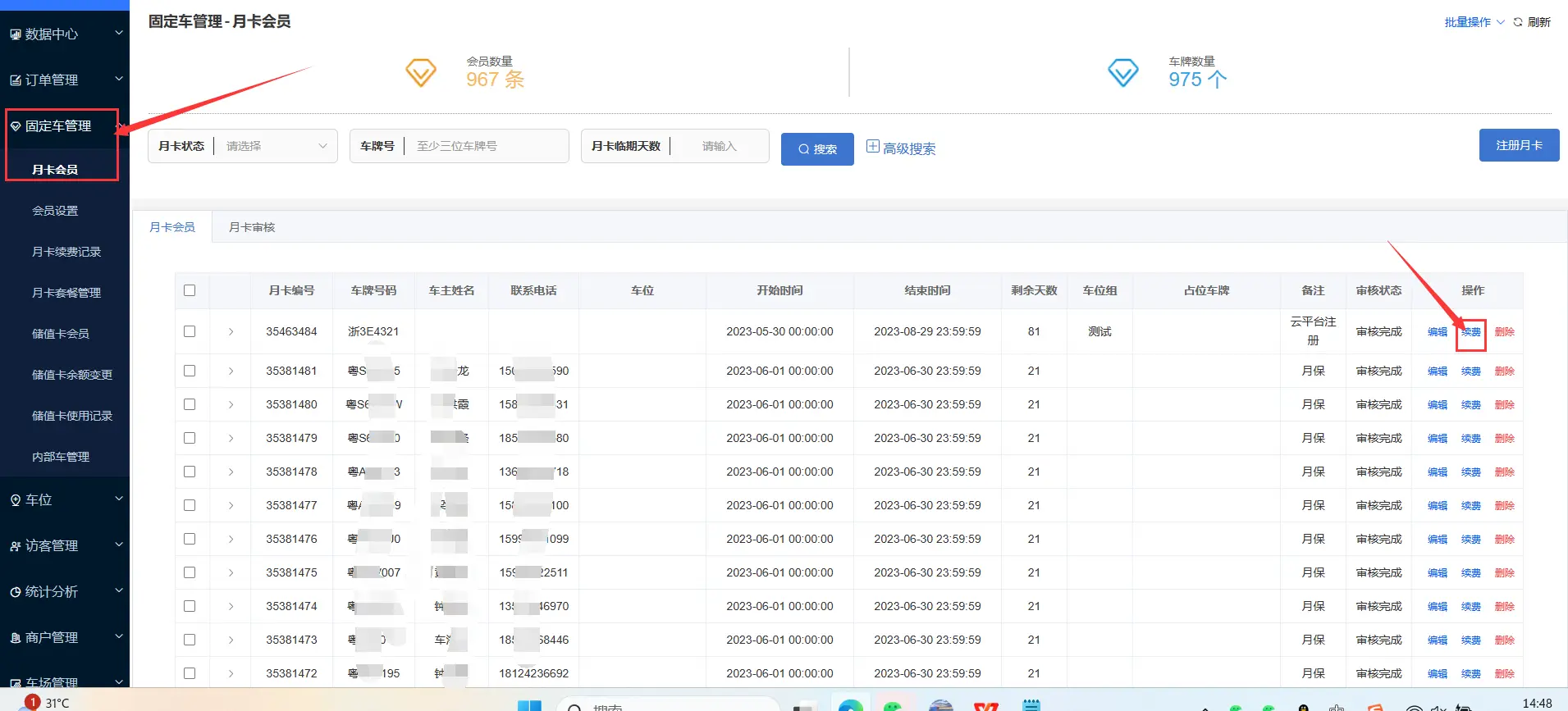Check the box for row 35463484
The height and width of the screenshot is (711, 1568).
point(190,331)
